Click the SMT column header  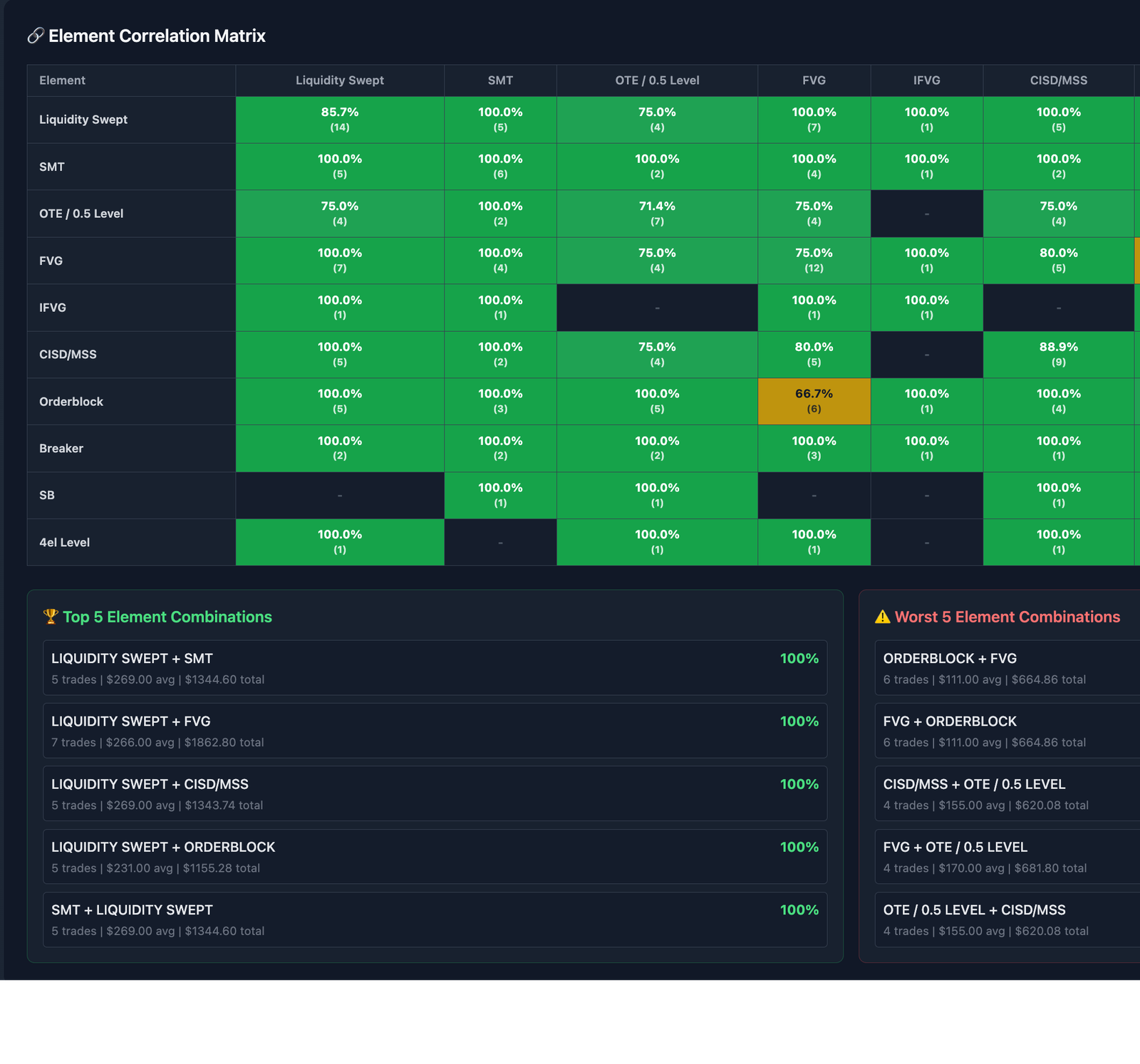[x=500, y=80]
